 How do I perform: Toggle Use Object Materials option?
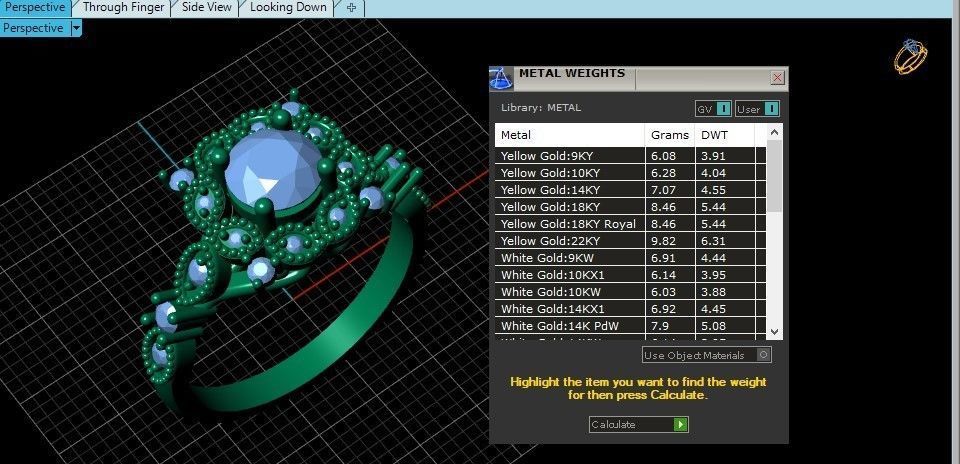coord(707,355)
